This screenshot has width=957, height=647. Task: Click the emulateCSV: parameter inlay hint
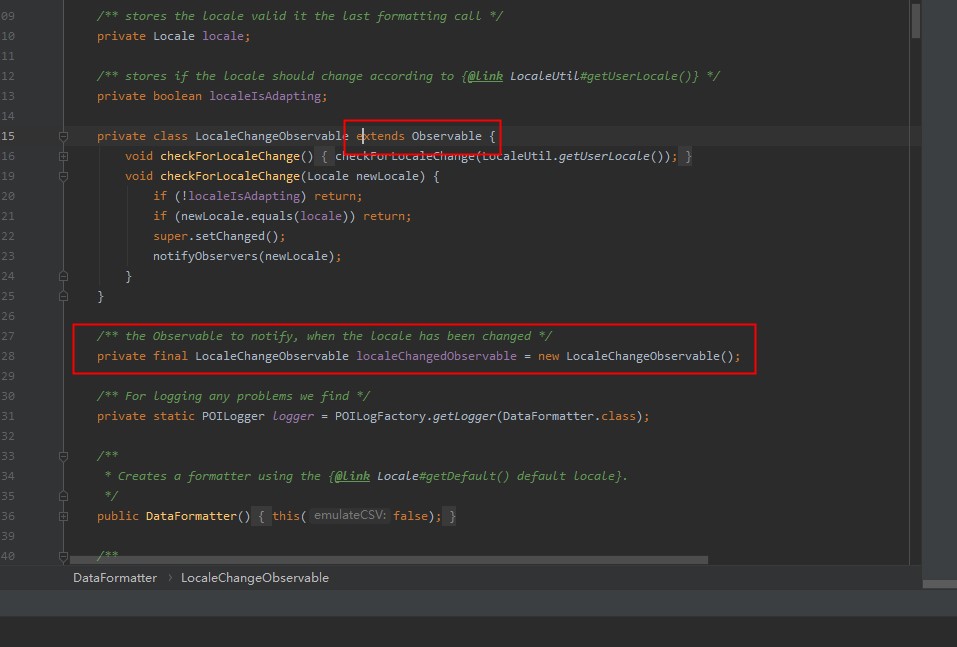(349, 516)
